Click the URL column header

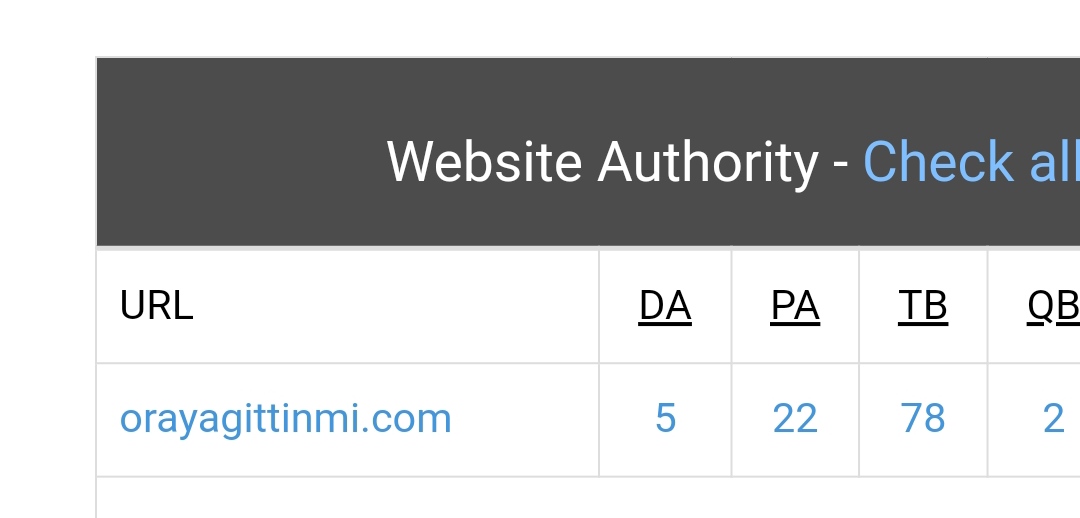click(x=156, y=306)
